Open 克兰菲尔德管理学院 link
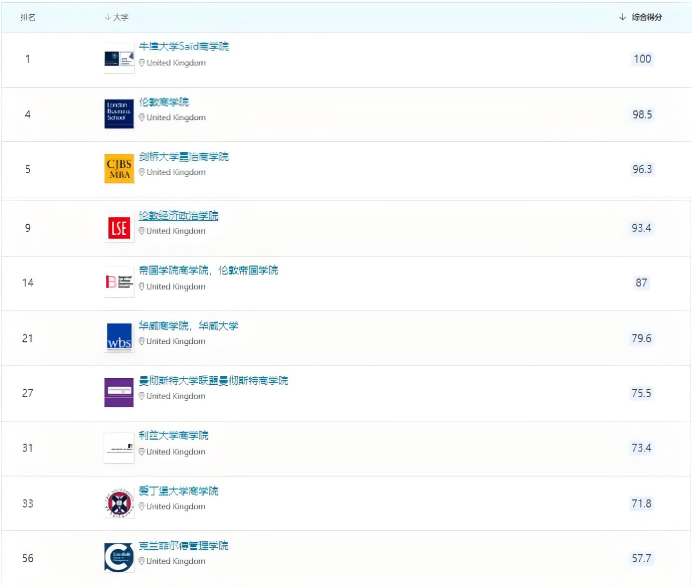Screen dimensions: 692x587 [x=184, y=546]
